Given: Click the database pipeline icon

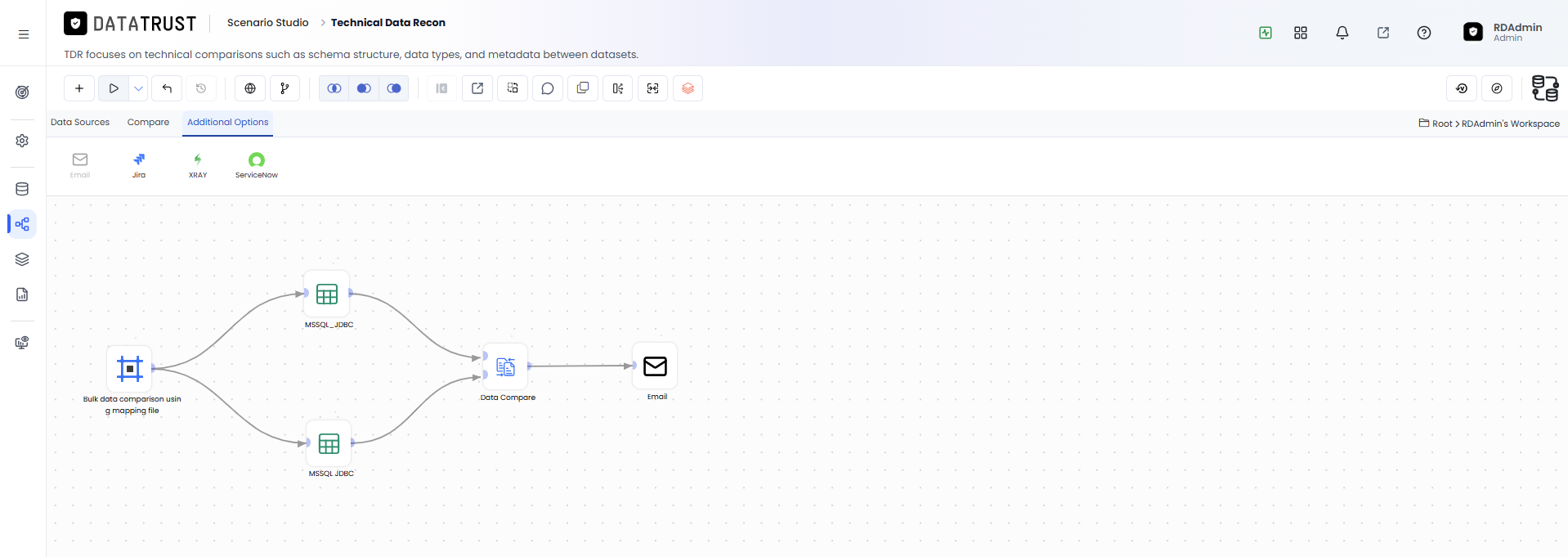Looking at the screenshot, I should 1544,88.
